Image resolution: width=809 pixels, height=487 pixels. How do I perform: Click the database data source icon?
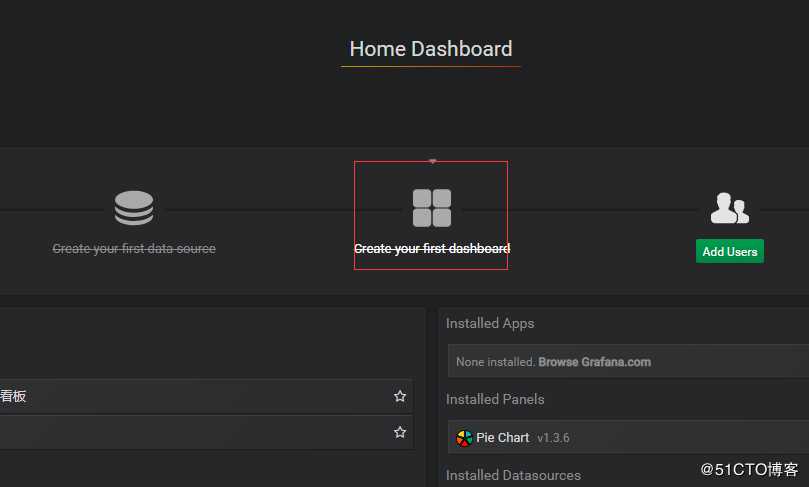coord(134,208)
